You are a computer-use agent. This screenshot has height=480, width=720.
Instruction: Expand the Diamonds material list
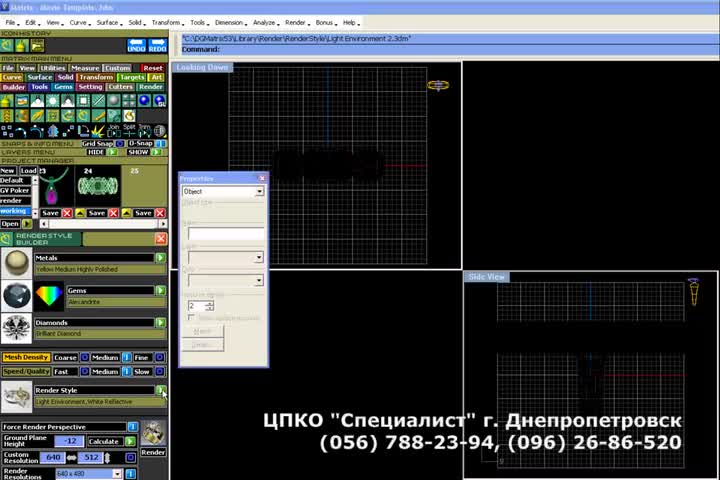(160, 322)
